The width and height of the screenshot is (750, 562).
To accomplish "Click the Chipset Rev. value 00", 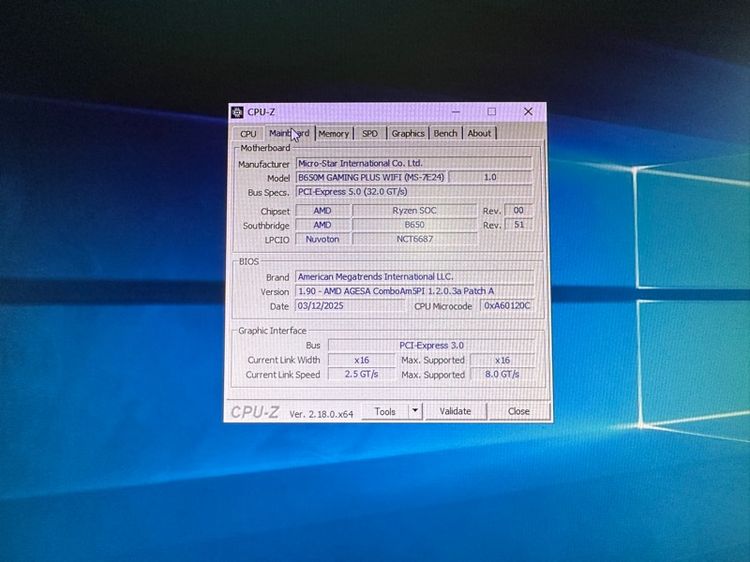I will [518, 210].
